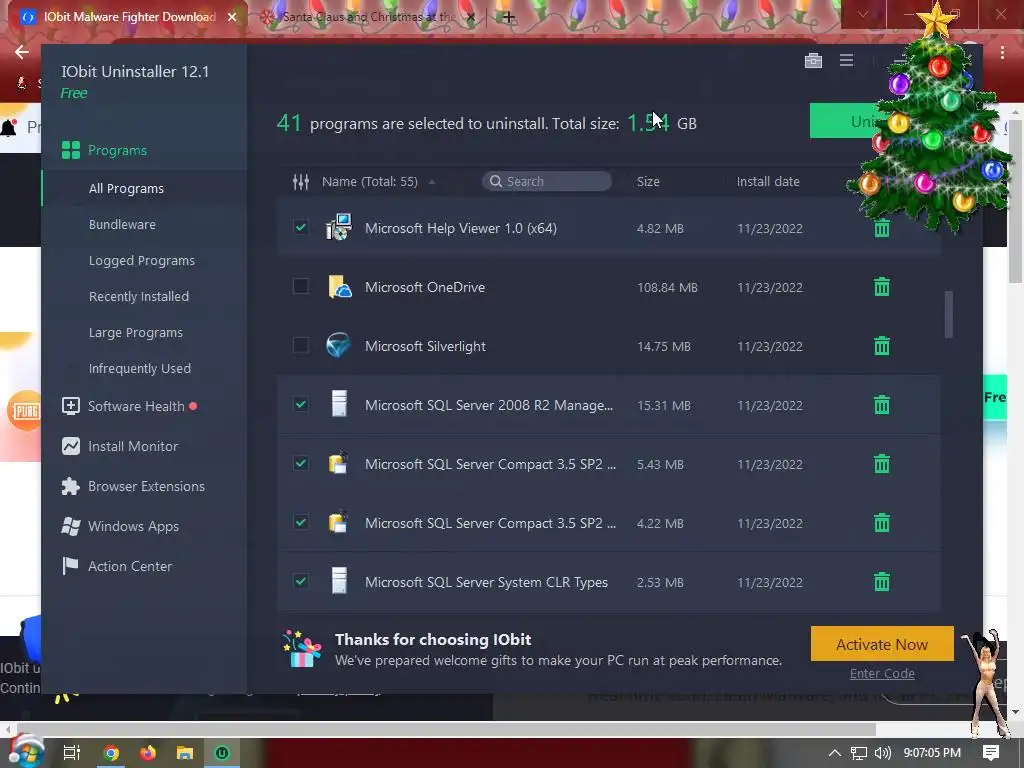Open the browser tab search dropdown
Screen dimensions: 1024x768
(863, 14)
